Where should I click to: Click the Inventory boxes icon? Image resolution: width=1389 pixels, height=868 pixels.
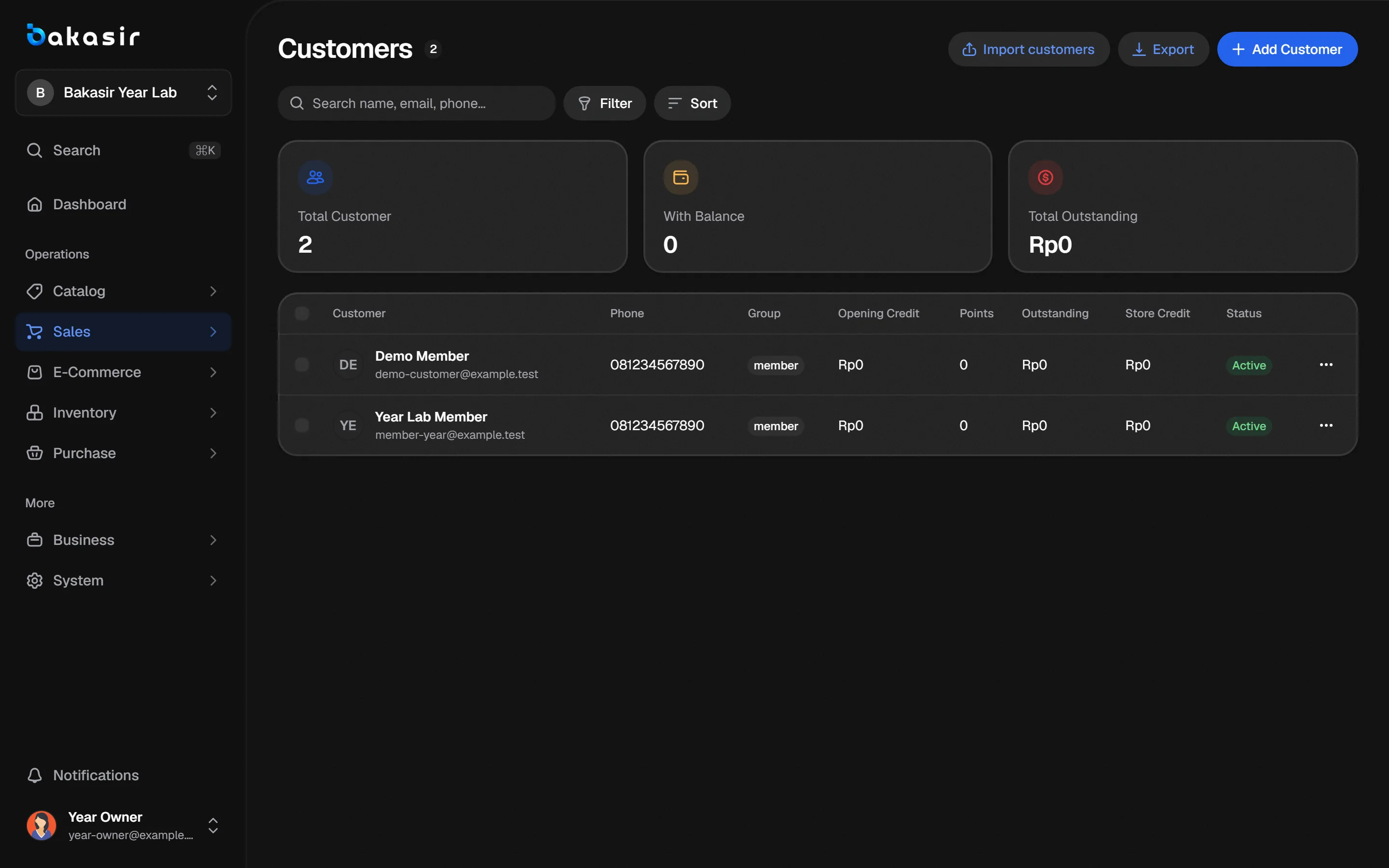pyautogui.click(x=34, y=413)
